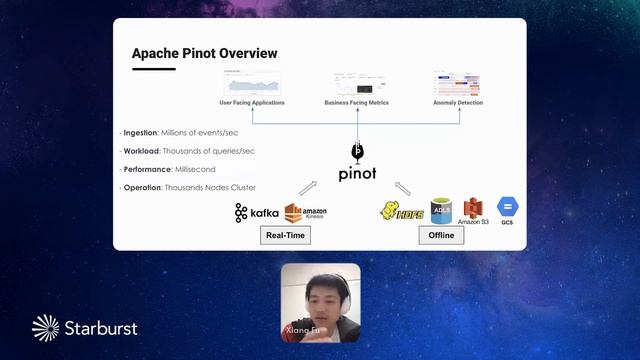Screen dimensions: 640x360
Task: Click the Real-Time box
Action: click(285, 236)
